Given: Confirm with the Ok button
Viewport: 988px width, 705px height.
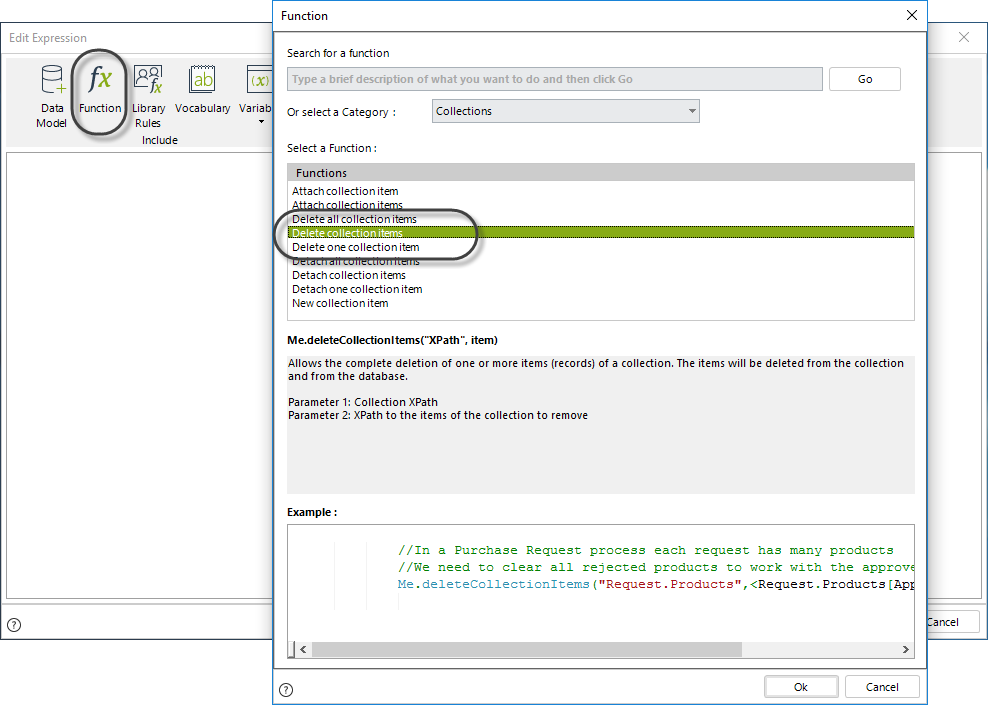Looking at the screenshot, I should pyautogui.click(x=800, y=687).
